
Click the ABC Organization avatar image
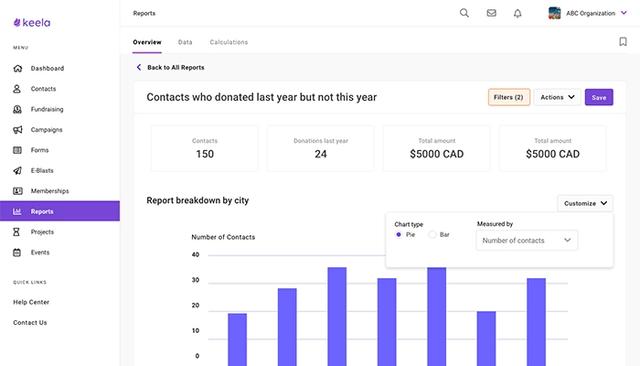554,13
